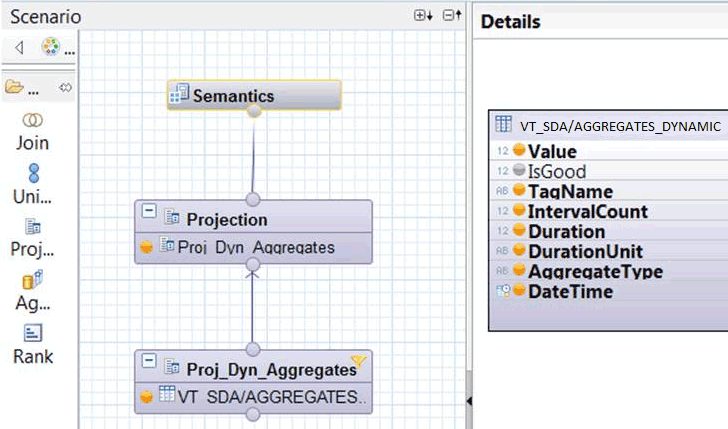Select the VT SDA/AGGREGATES data source entry

click(x=263, y=396)
